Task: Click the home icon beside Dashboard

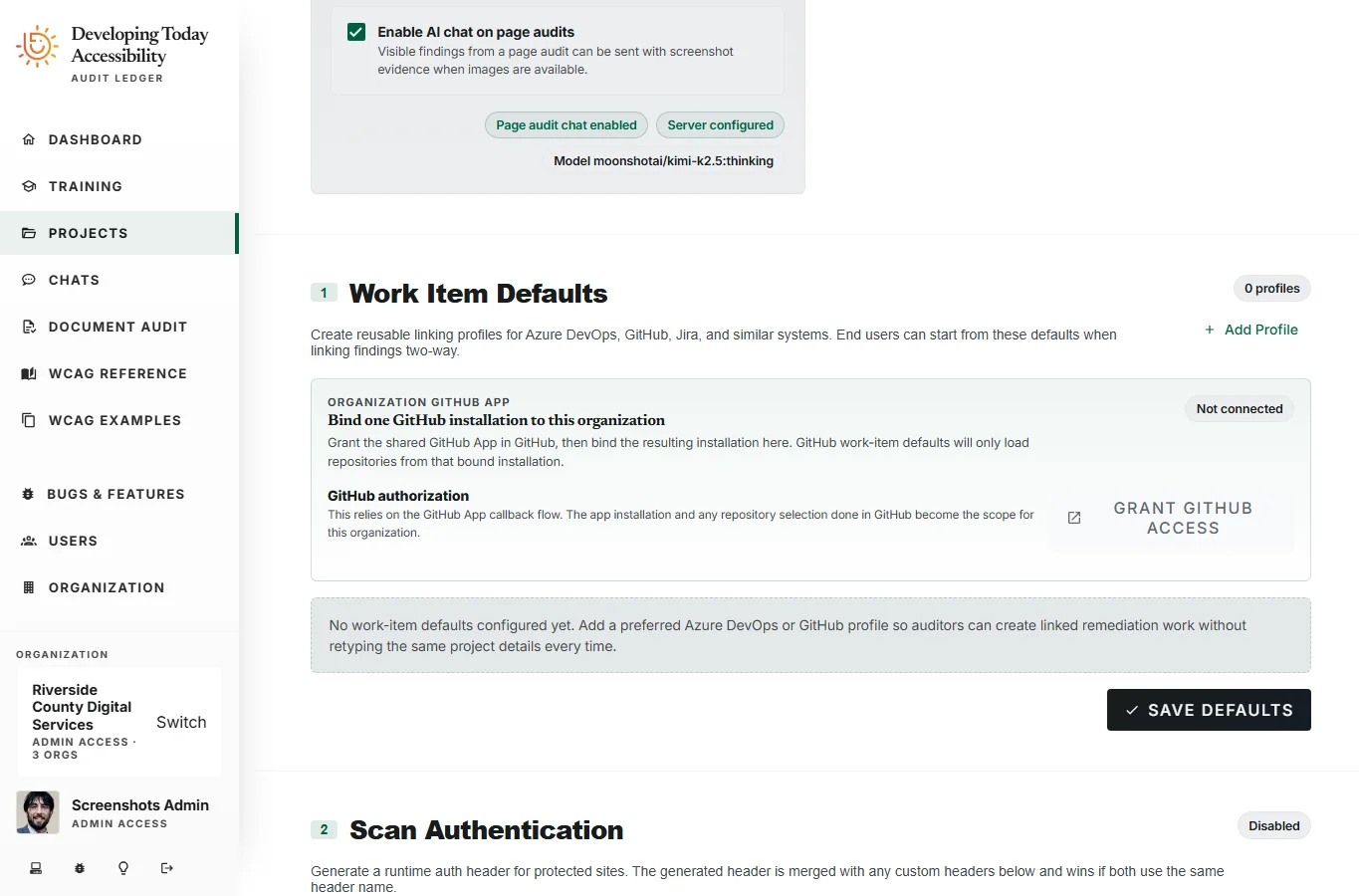Action: [x=29, y=139]
